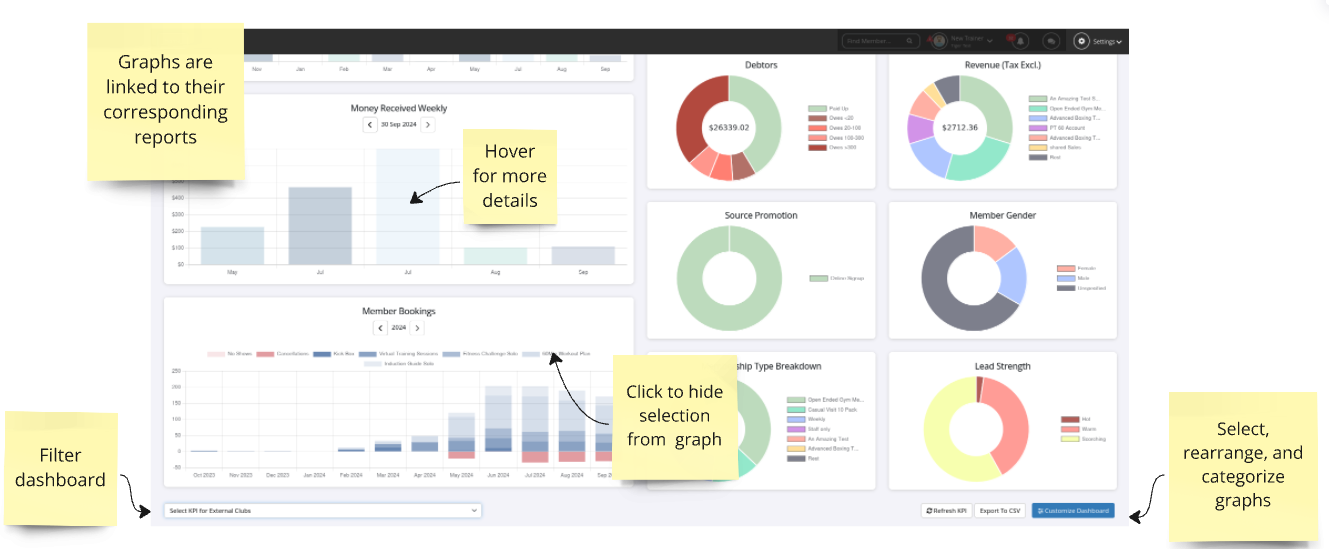This screenshot has height=549, width=1329.
Task: Click the New Trainer profile avatar
Action: point(937,41)
